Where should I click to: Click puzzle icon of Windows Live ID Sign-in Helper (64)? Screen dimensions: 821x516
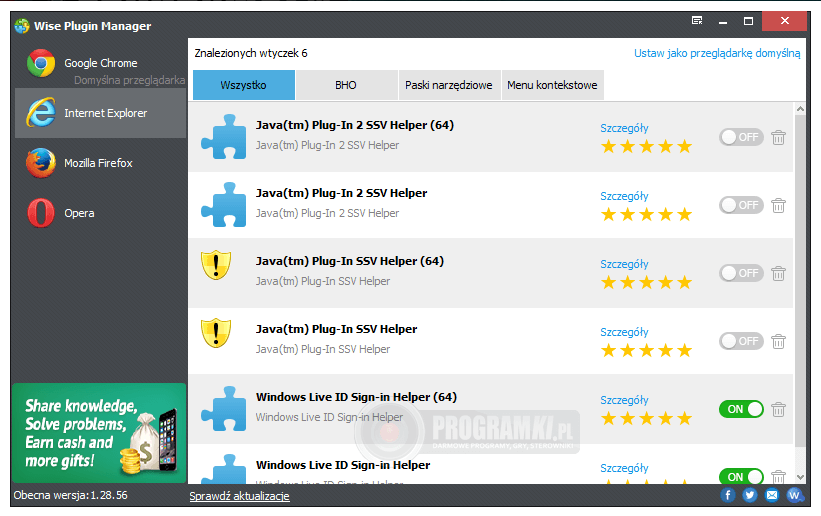pyautogui.click(x=224, y=409)
